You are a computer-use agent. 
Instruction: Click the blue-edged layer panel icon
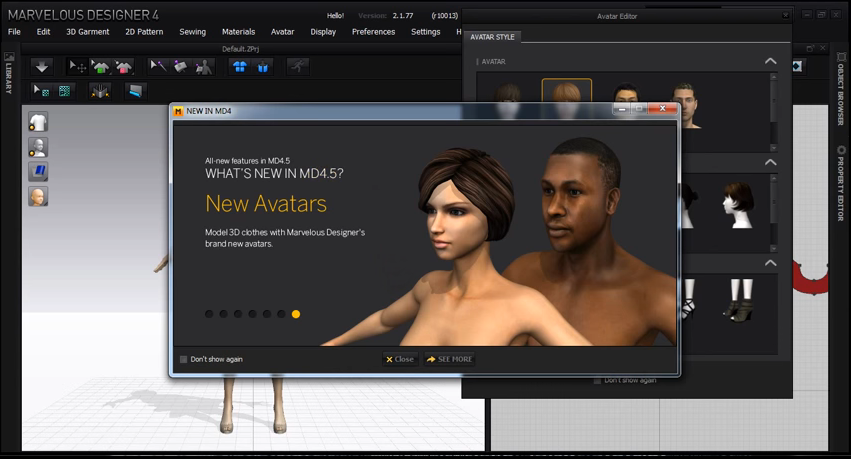click(135, 91)
